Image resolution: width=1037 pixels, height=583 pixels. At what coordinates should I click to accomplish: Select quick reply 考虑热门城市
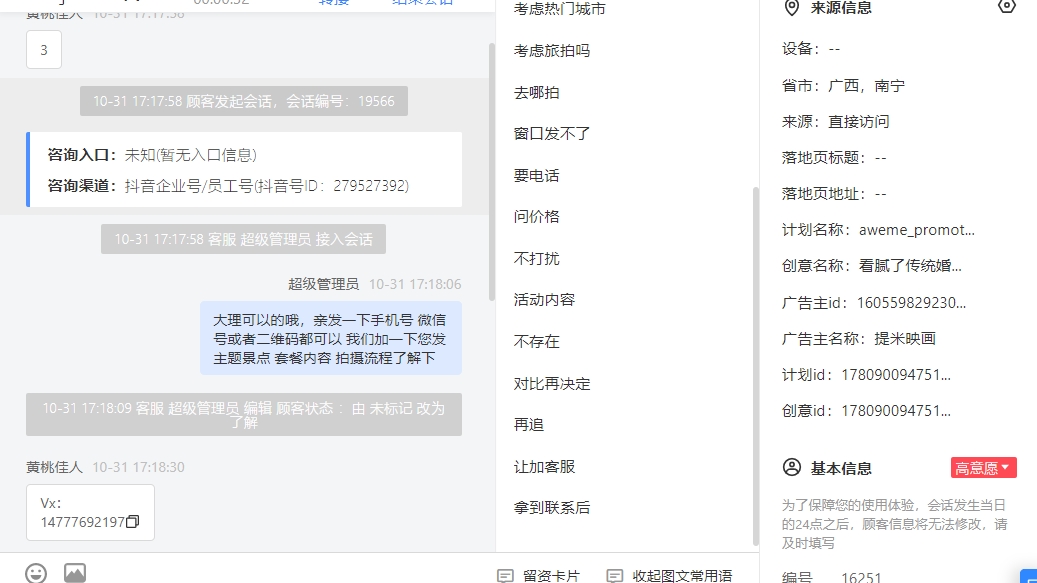coord(560,9)
